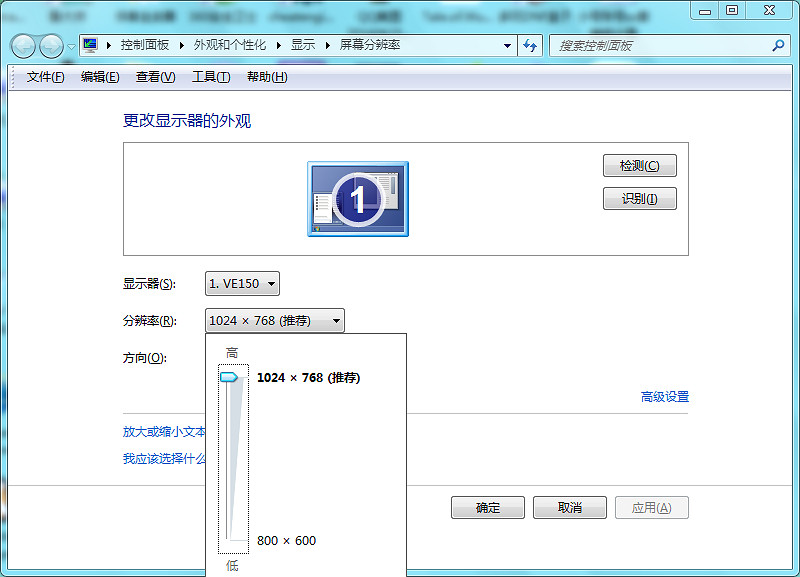Confirm settings with the 确定 button
The height and width of the screenshot is (577, 800).
point(487,507)
